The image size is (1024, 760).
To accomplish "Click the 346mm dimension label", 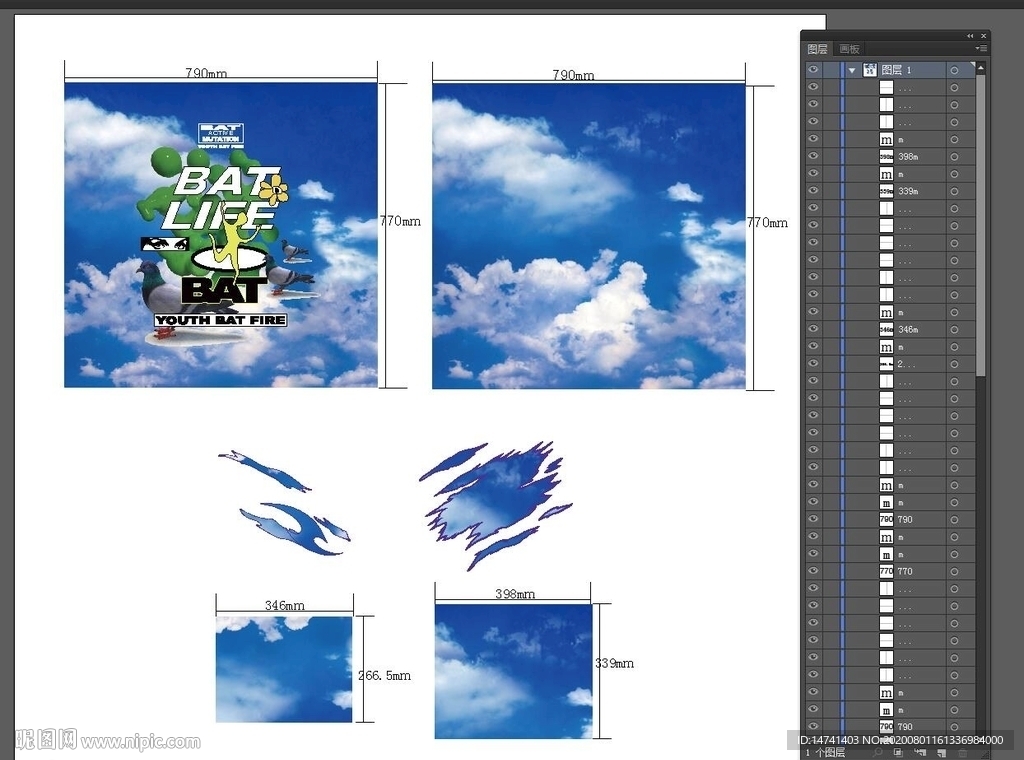I will click(x=285, y=605).
